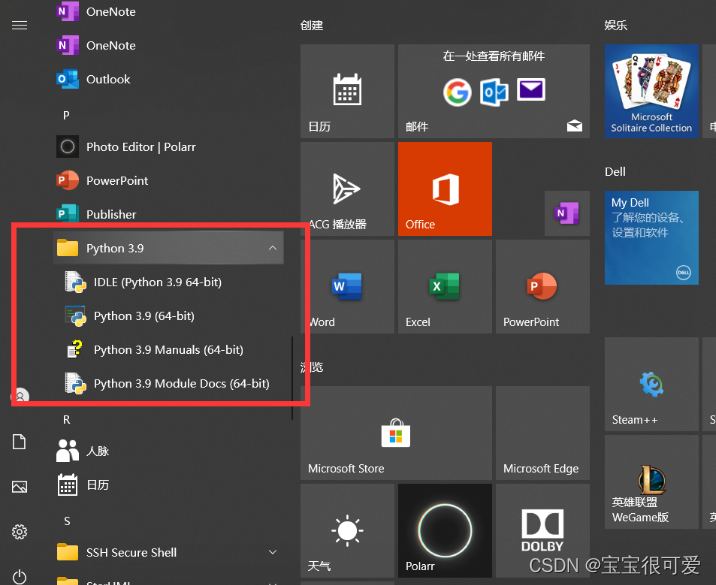
Task: Launch IDLE (Python 3.9 64-bit)
Action: [168, 282]
